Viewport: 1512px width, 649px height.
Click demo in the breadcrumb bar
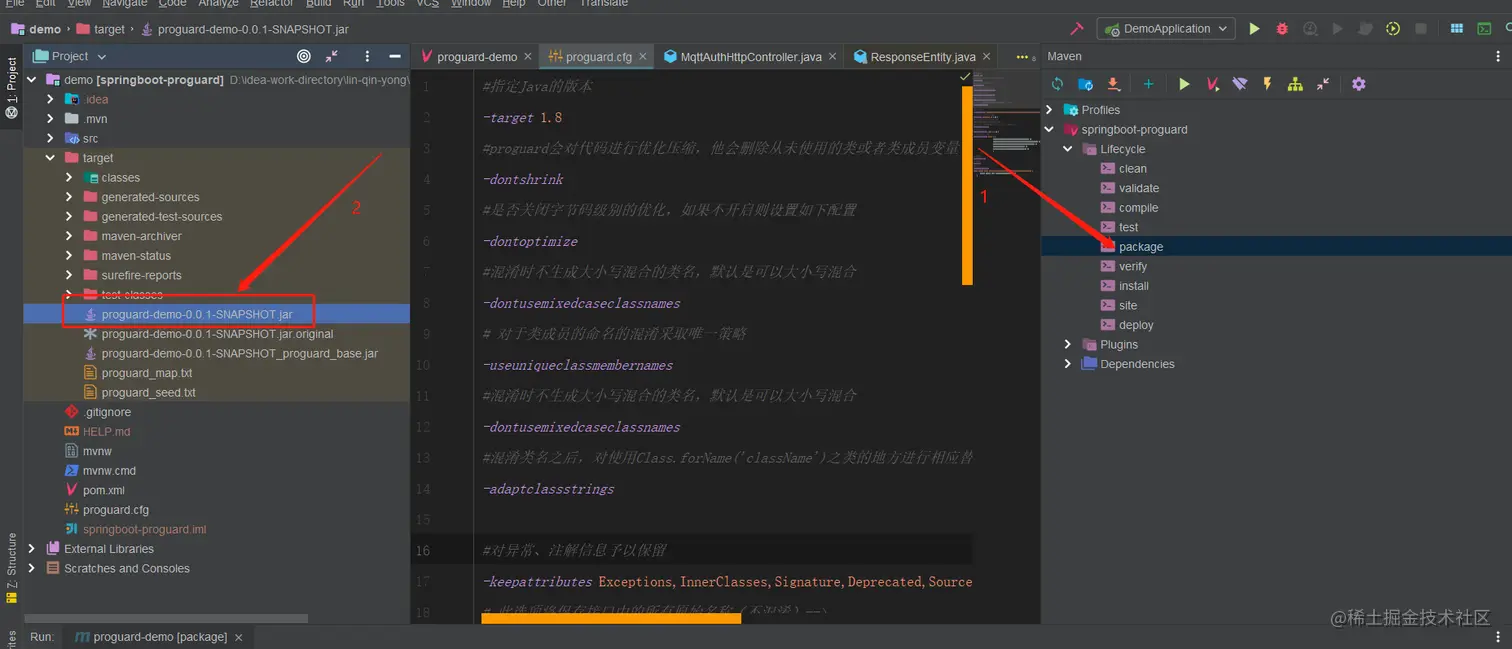pyautogui.click(x=45, y=29)
